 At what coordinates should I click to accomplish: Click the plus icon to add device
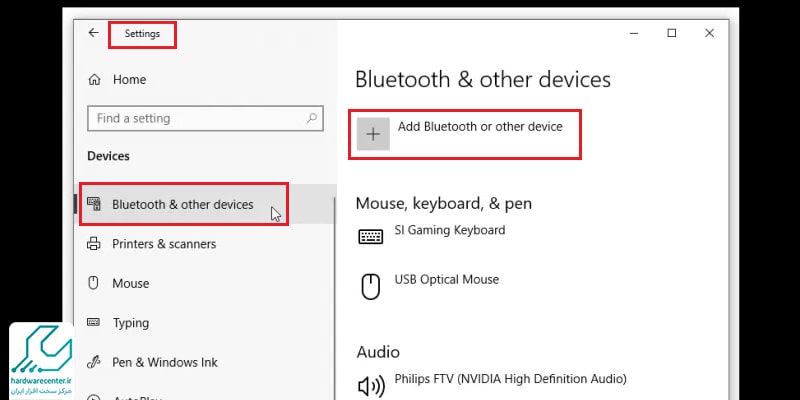[373, 134]
